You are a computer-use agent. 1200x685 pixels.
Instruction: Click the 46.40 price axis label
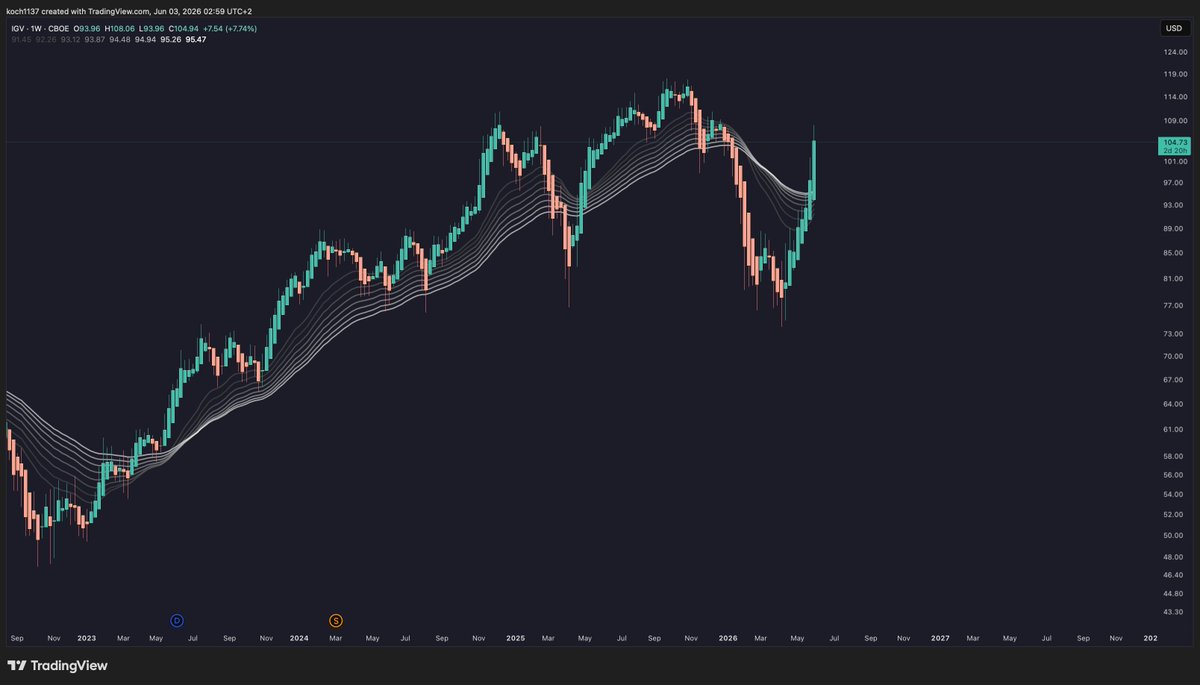point(1173,575)
